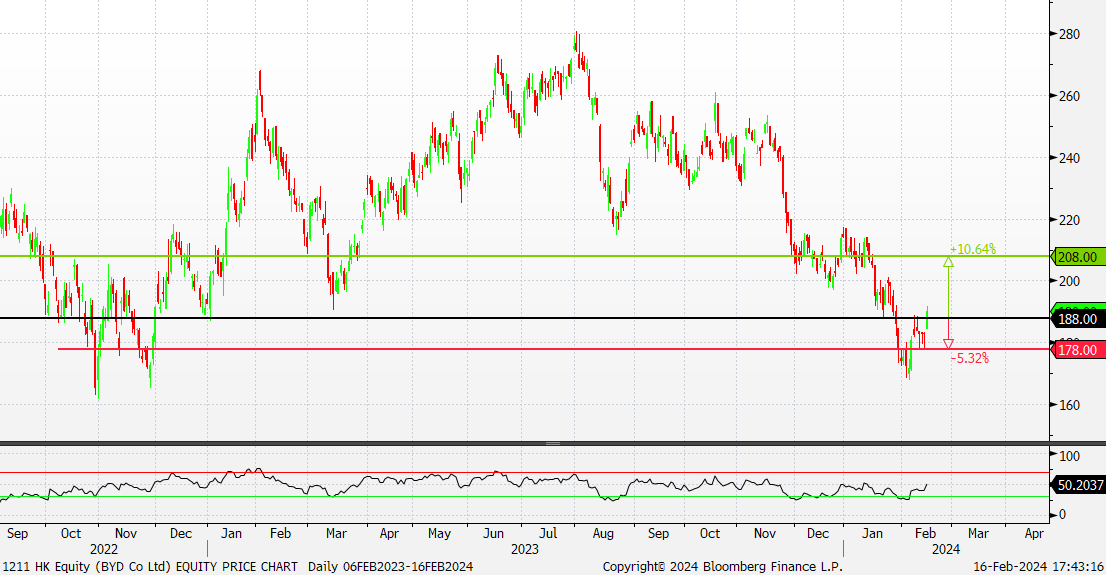
Task: Select the -5.32% downside annotation
Action: 970,358
